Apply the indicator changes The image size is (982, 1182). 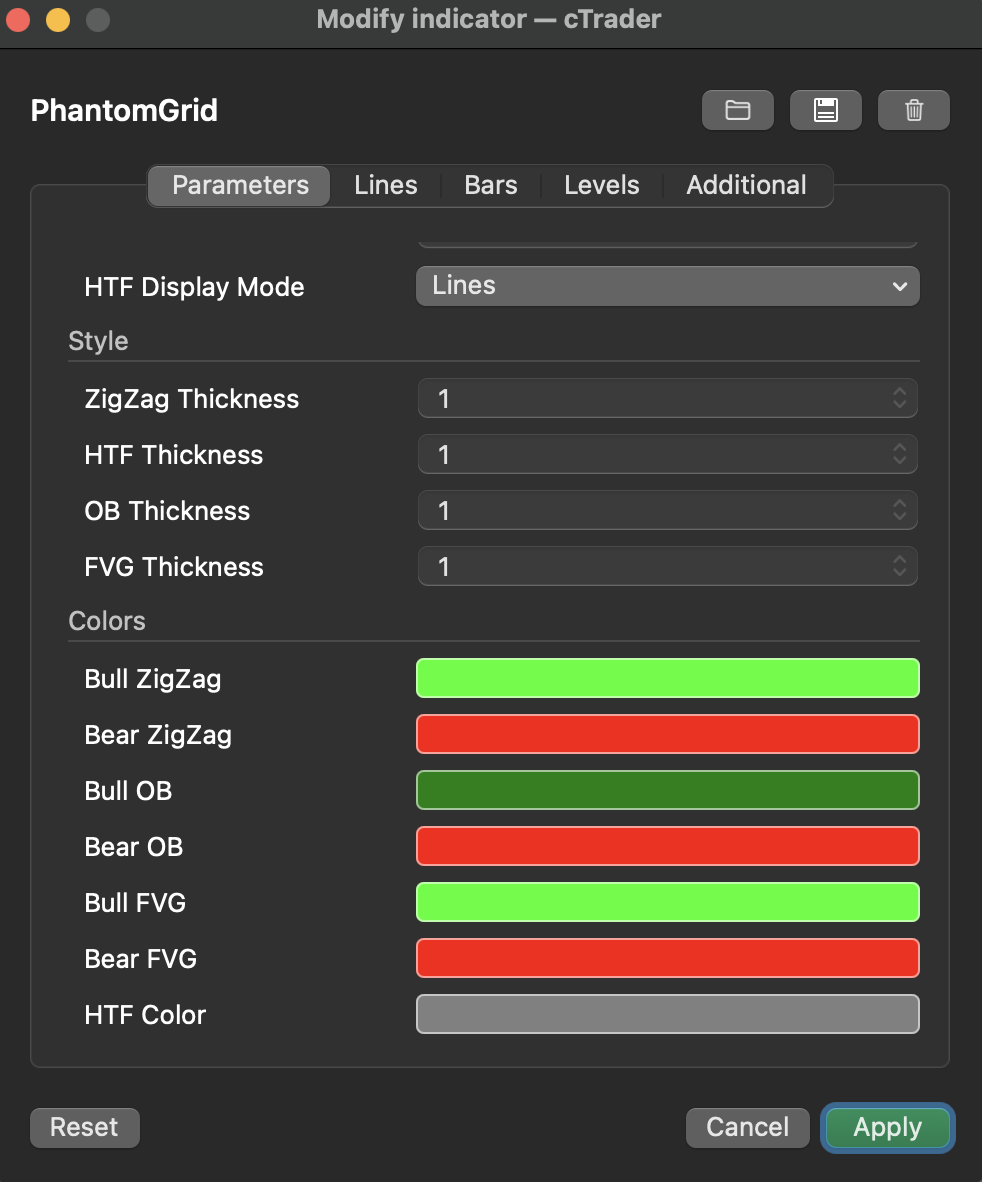tap(887, 1127)
